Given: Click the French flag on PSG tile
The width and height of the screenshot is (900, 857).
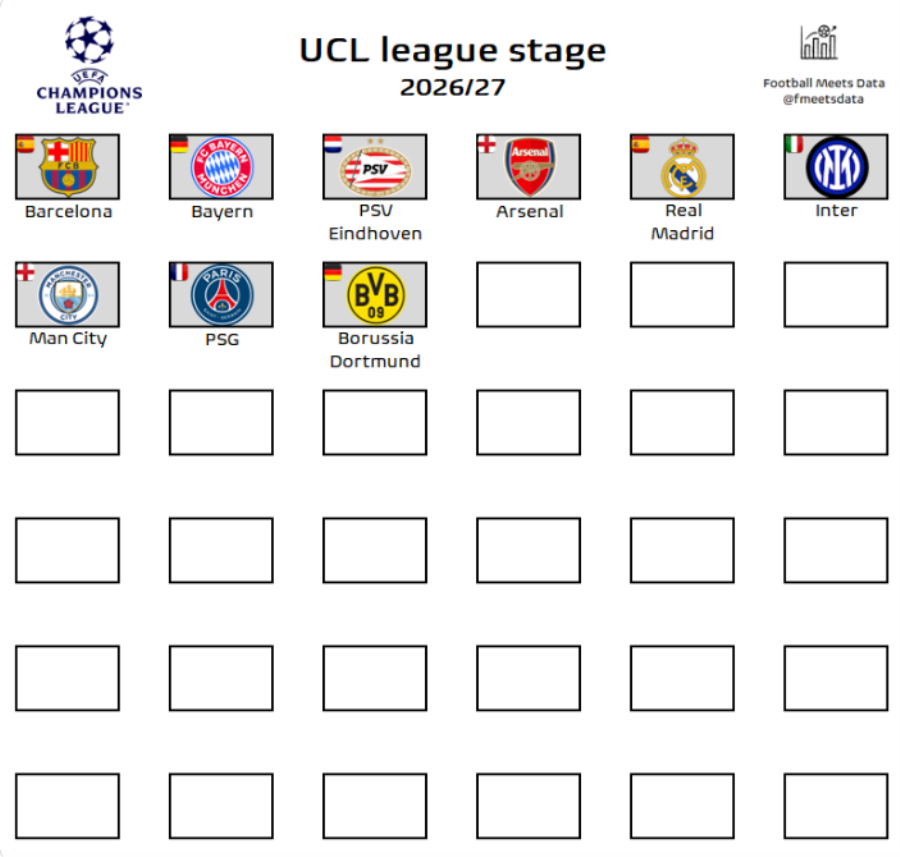Looking at the screenshot, I should tap(179, 272).
